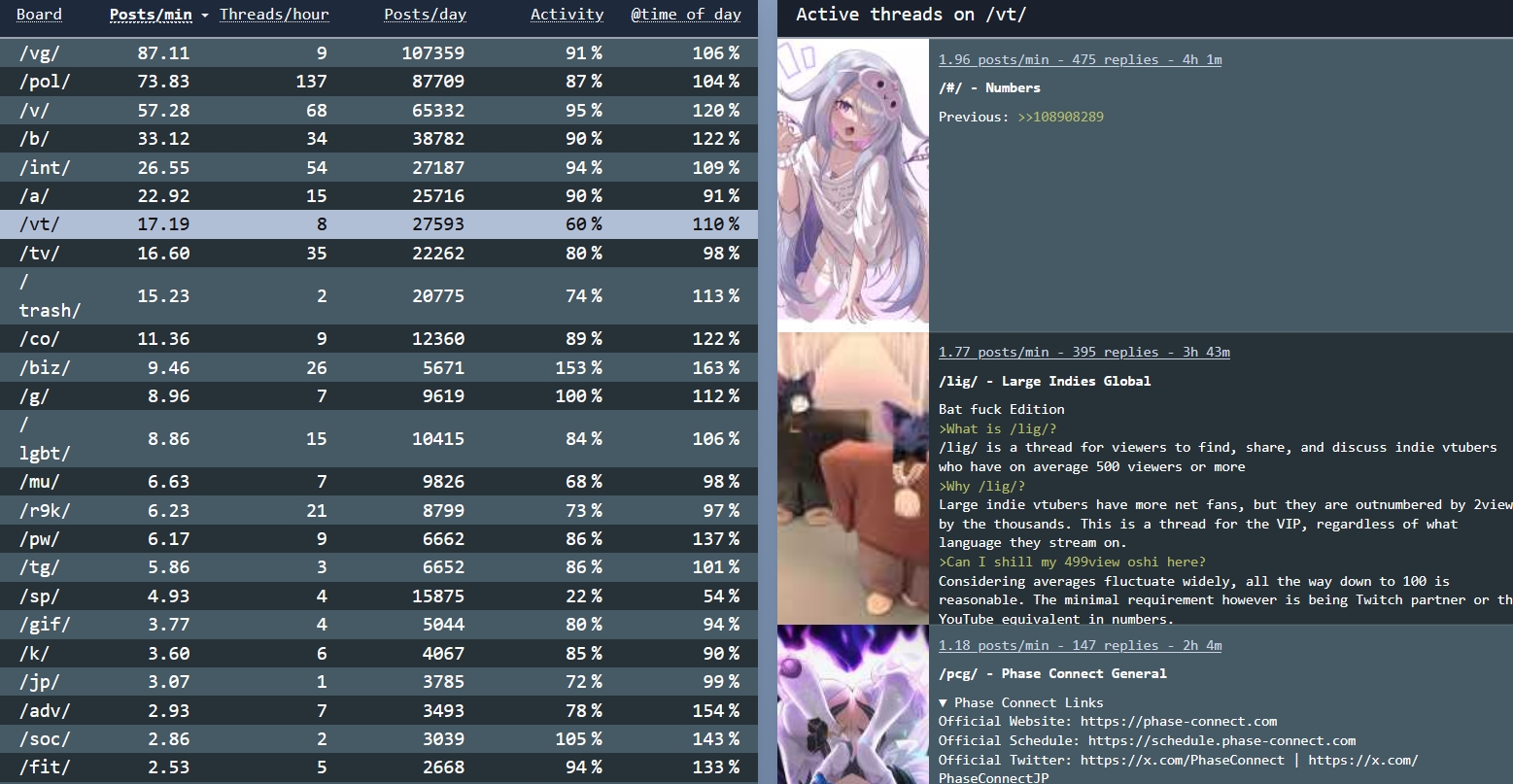Click 'Bat fuck Edition' text line
The image size is (1513, 784).
(1001, 409)
